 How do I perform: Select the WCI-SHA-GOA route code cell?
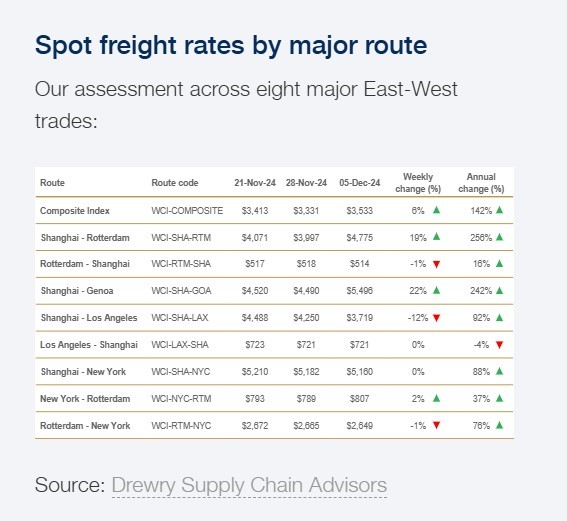click(x=181, y=291)
